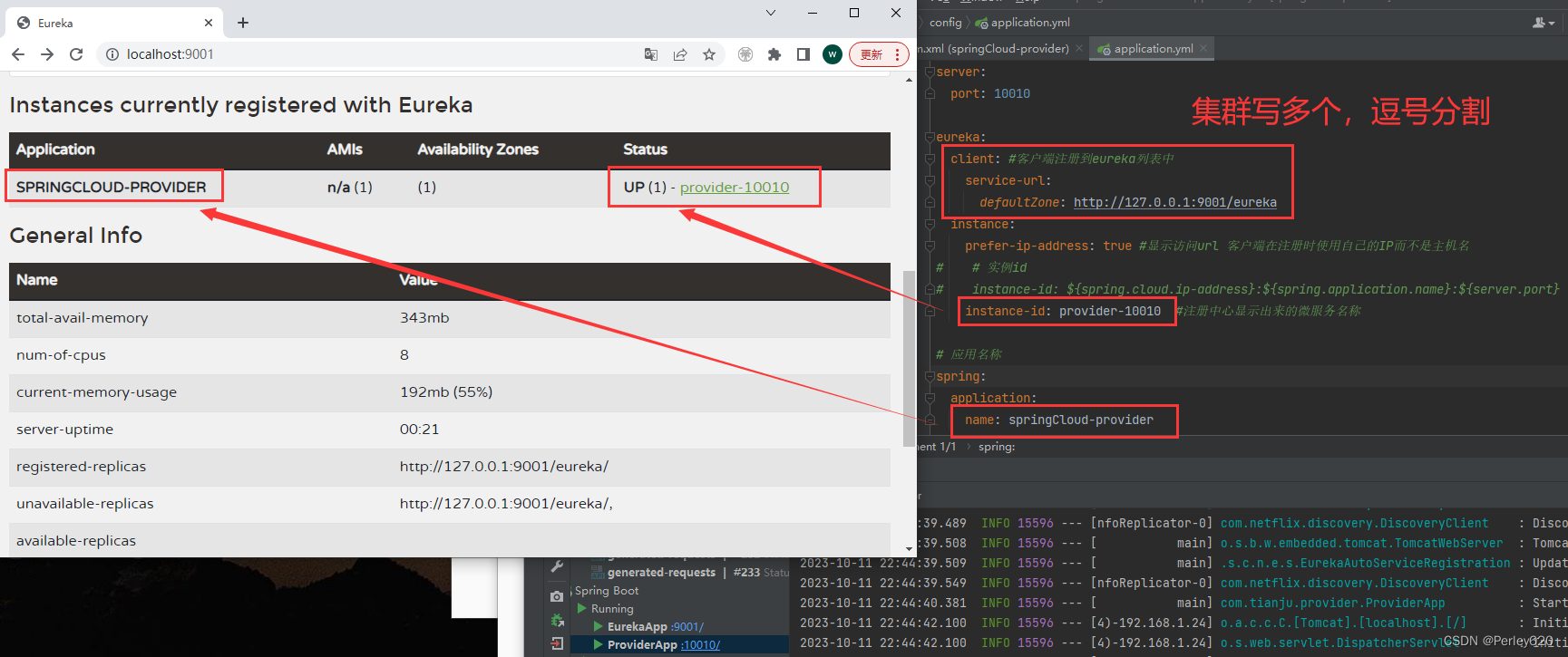Click the total-avail-memory value 343mb
Viewport: 1568px width, 657px height.
(424, 318)
